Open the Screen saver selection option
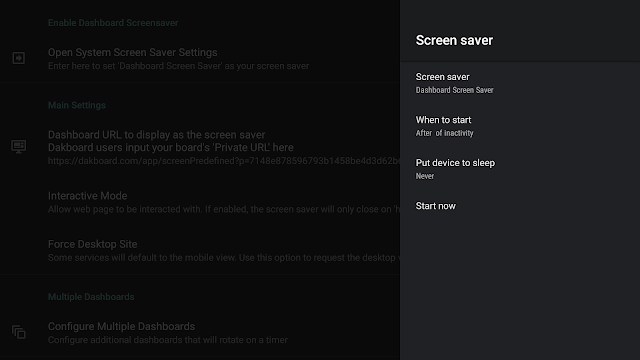The height and width of the screenshot is (360, 640). pos(520,83)
